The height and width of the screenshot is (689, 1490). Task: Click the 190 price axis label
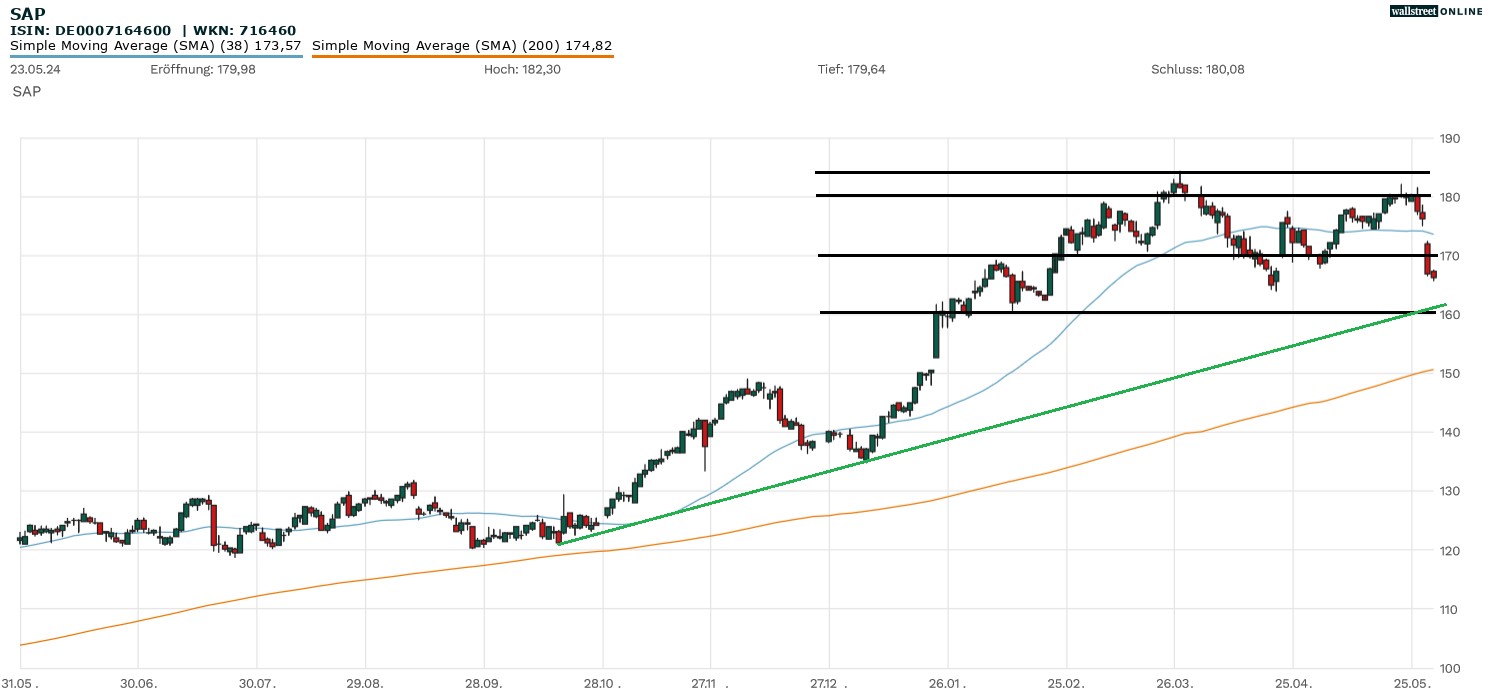1449,138
